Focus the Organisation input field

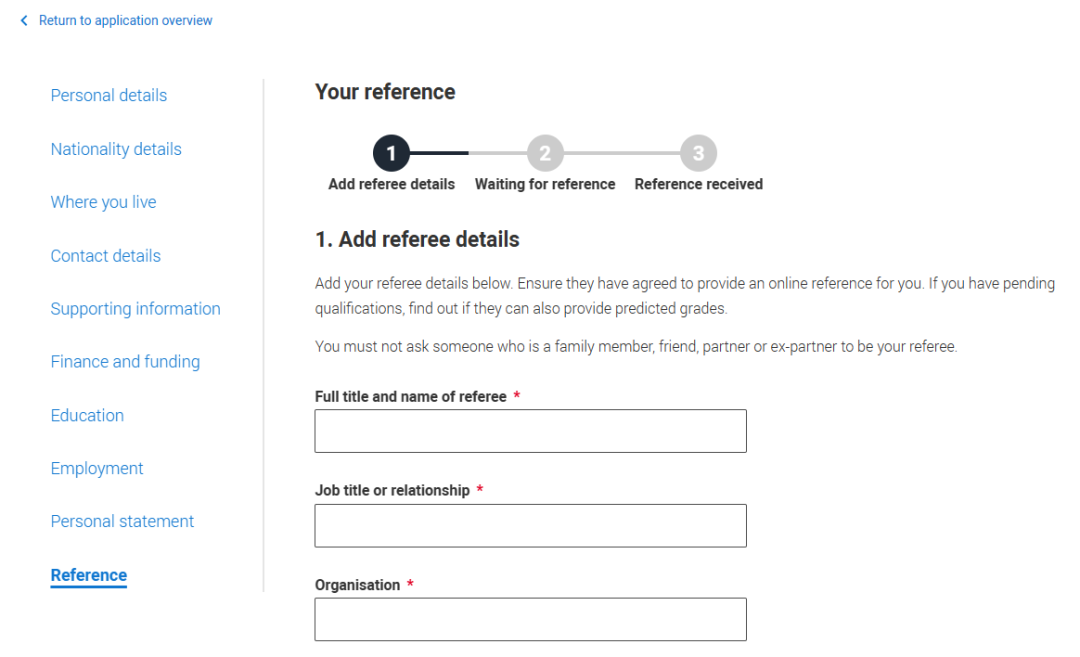pos(530,619)
